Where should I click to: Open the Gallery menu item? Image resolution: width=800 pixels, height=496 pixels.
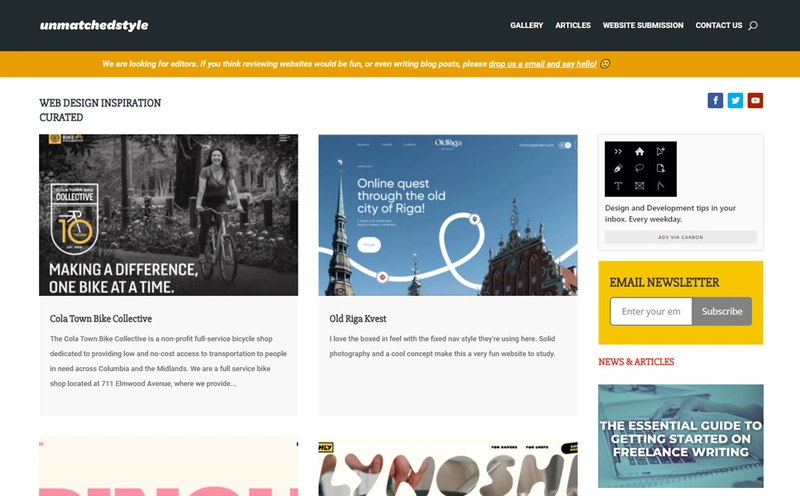(527, 25)
